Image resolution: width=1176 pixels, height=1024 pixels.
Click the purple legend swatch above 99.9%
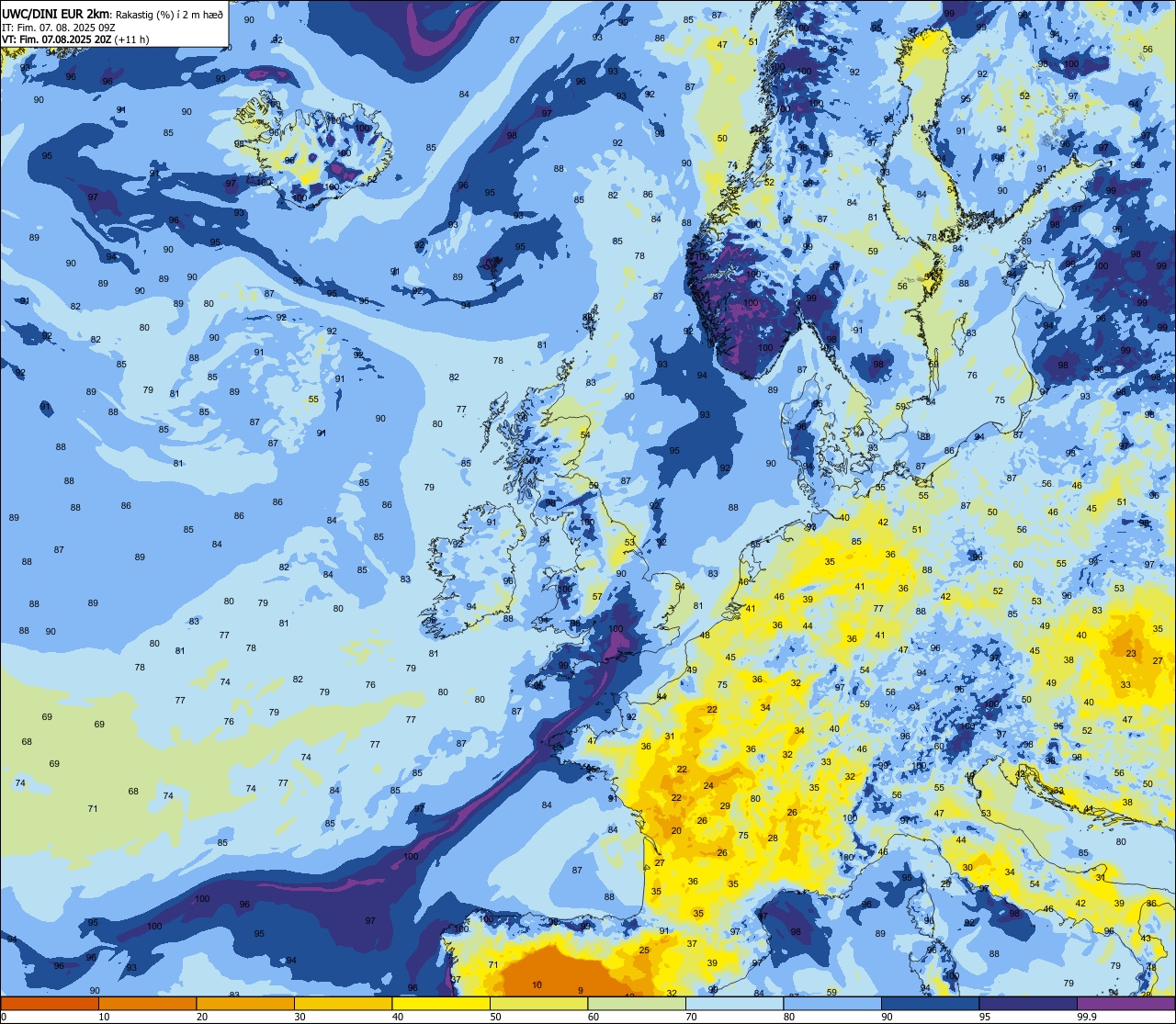click(x=1126, y=1003)
